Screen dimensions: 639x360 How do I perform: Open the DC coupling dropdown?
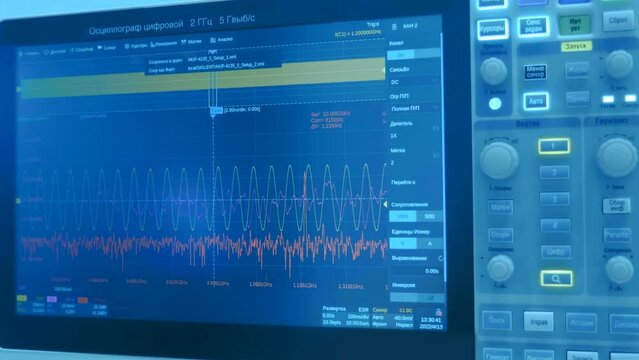click(413, 82)
